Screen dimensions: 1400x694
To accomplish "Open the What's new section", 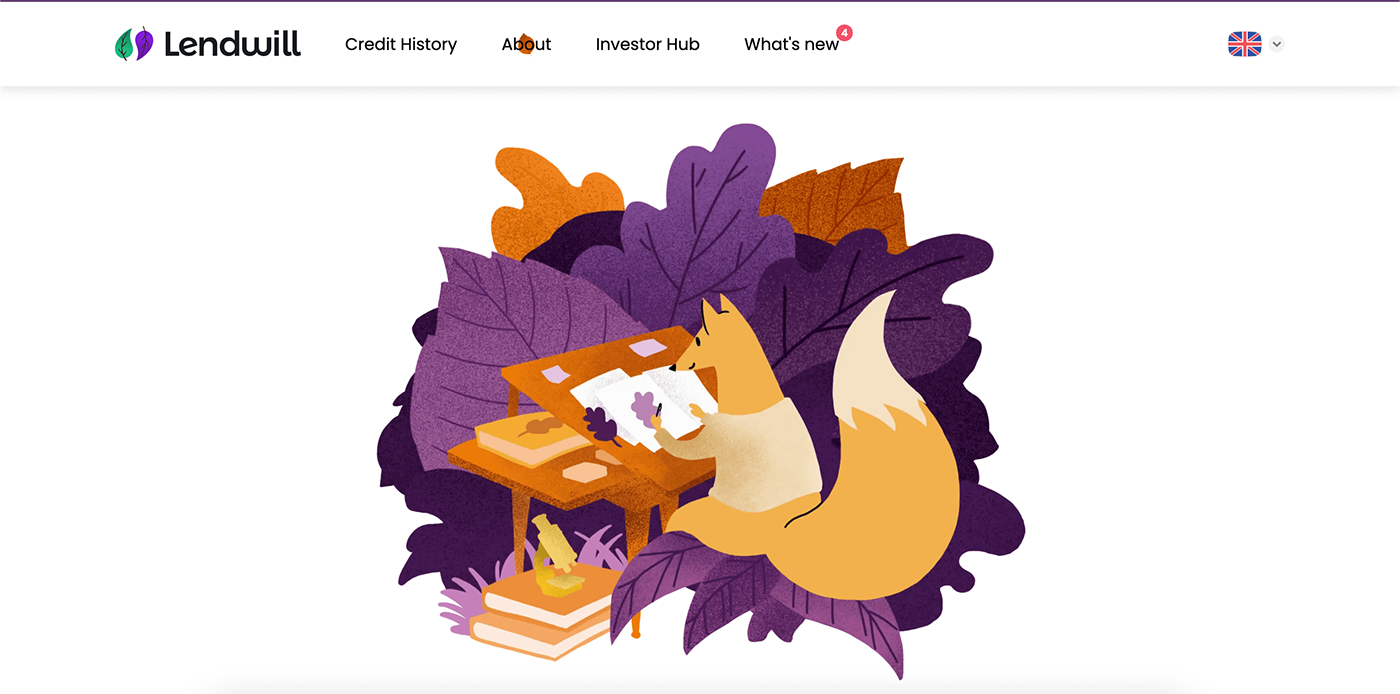I will pyautogui.click(x=791, y=44).
